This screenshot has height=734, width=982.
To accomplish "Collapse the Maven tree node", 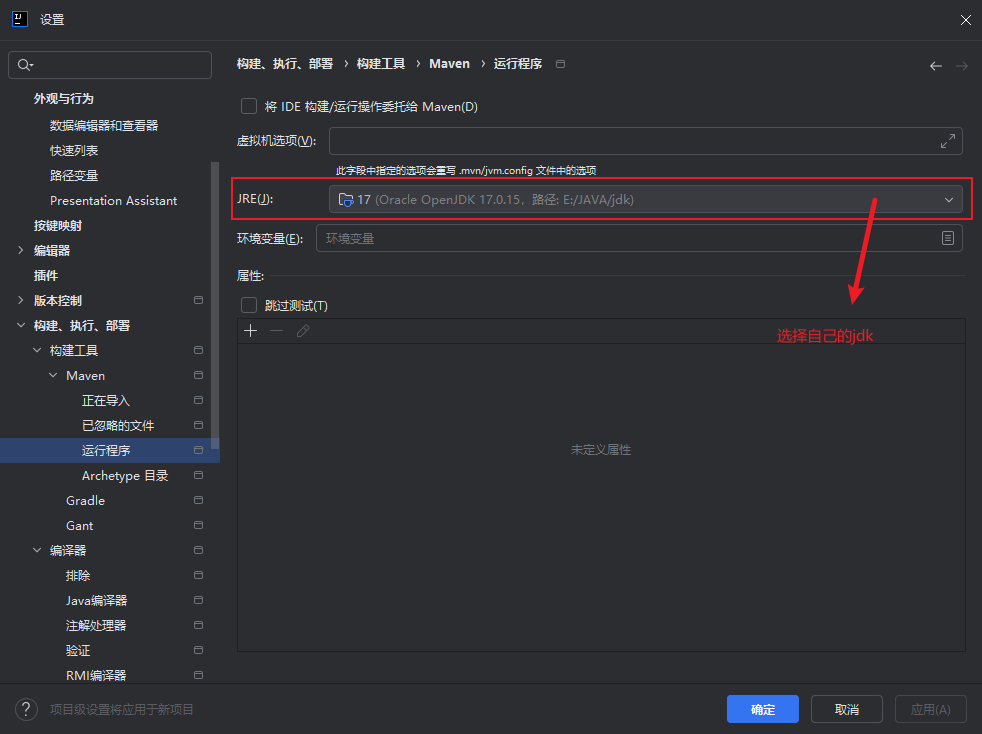I will click(x=54, y=376).
